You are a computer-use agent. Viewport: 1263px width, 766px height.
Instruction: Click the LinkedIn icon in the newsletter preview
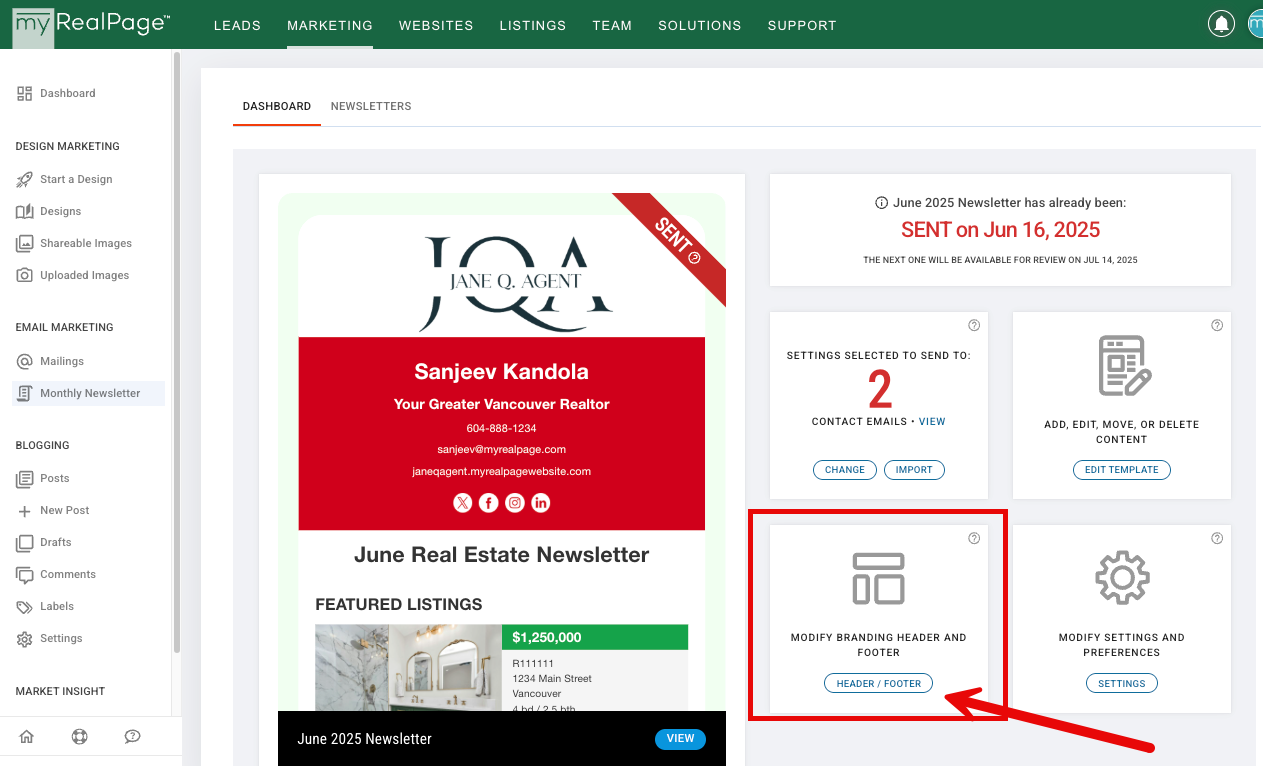pyautogui.click(x=540, y=503)
